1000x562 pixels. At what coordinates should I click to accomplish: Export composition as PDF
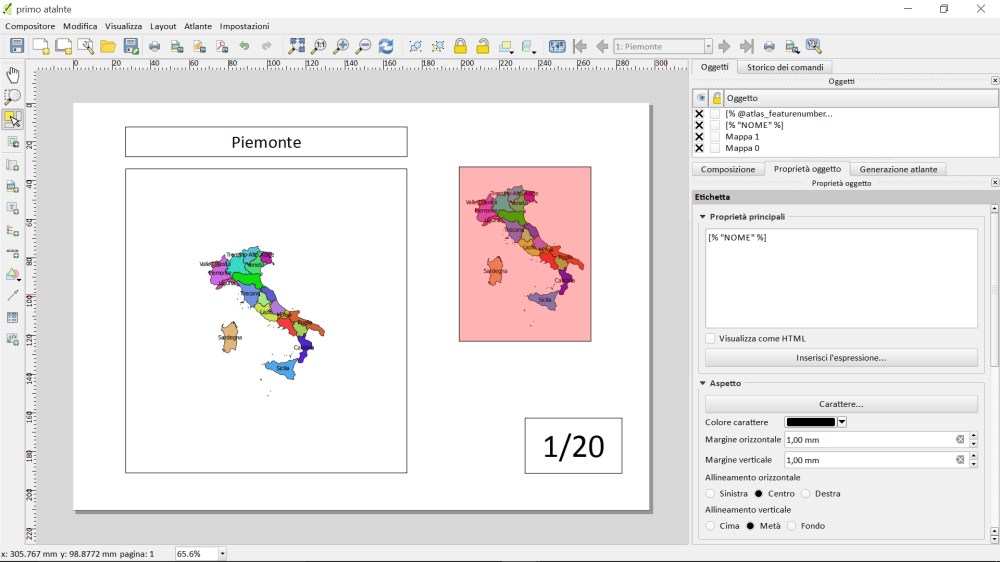tap(221, 46)
